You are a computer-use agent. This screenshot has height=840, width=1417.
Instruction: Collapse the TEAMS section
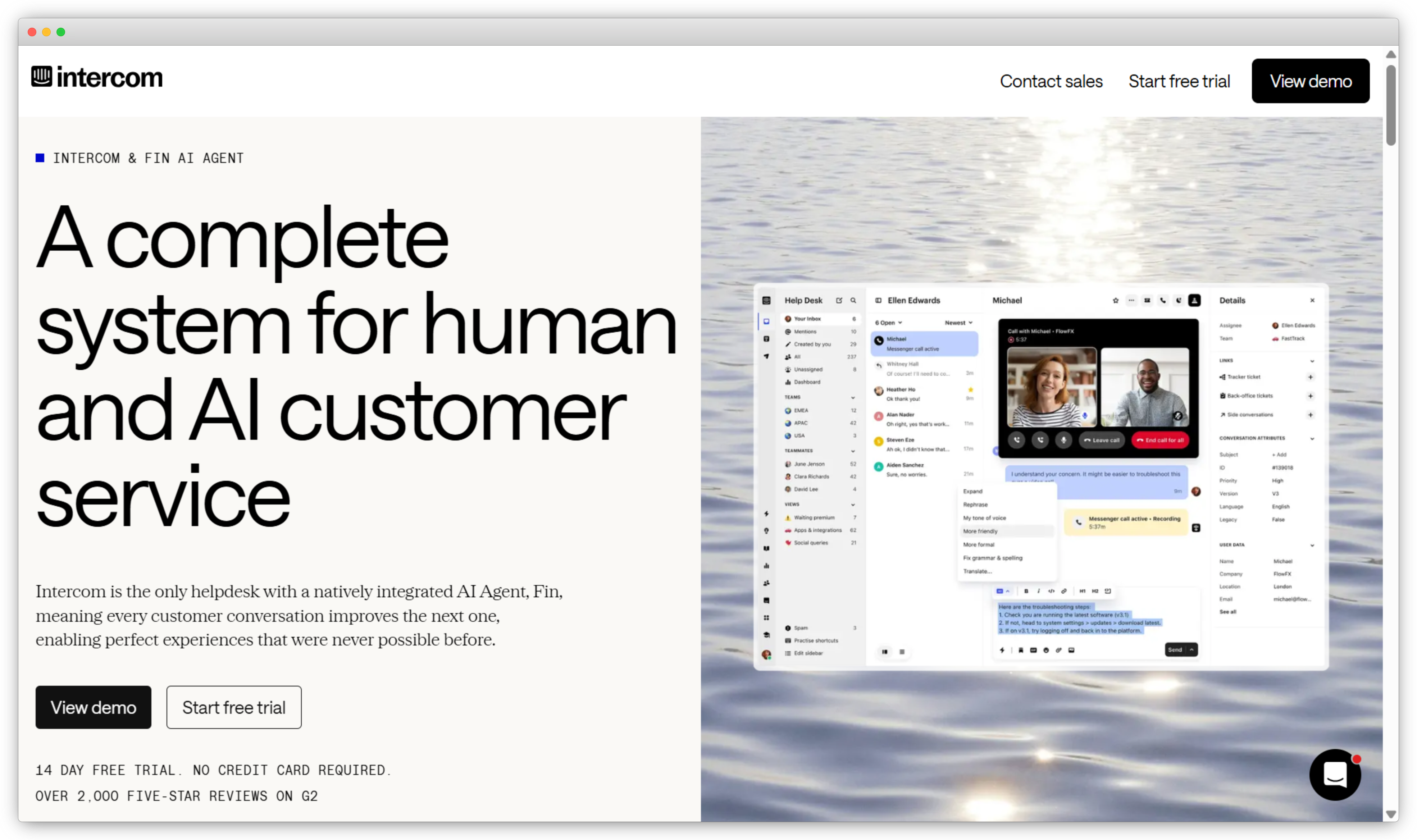pos(853,397)
